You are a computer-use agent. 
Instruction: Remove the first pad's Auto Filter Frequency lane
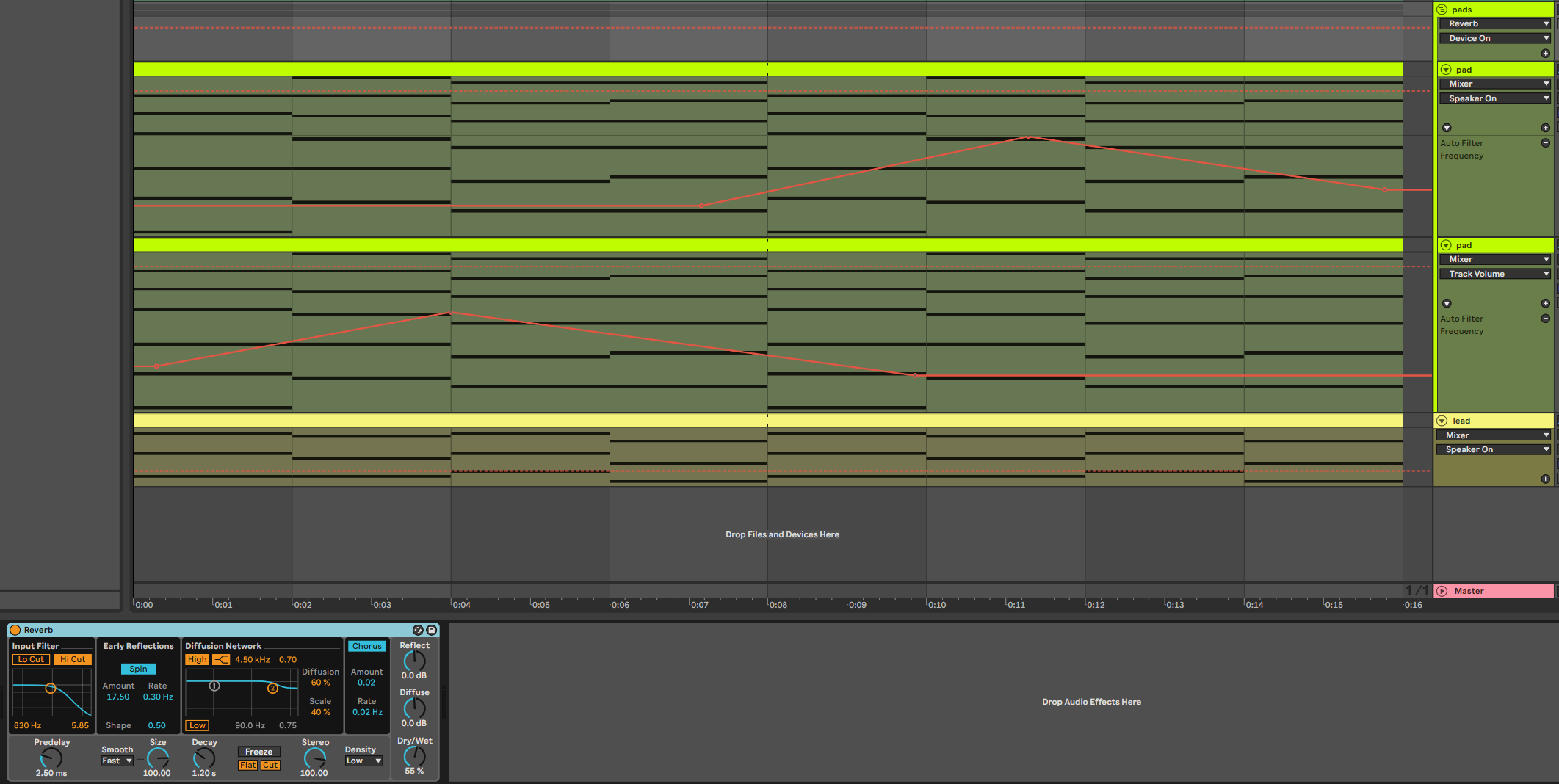(x=1545, y=143)
